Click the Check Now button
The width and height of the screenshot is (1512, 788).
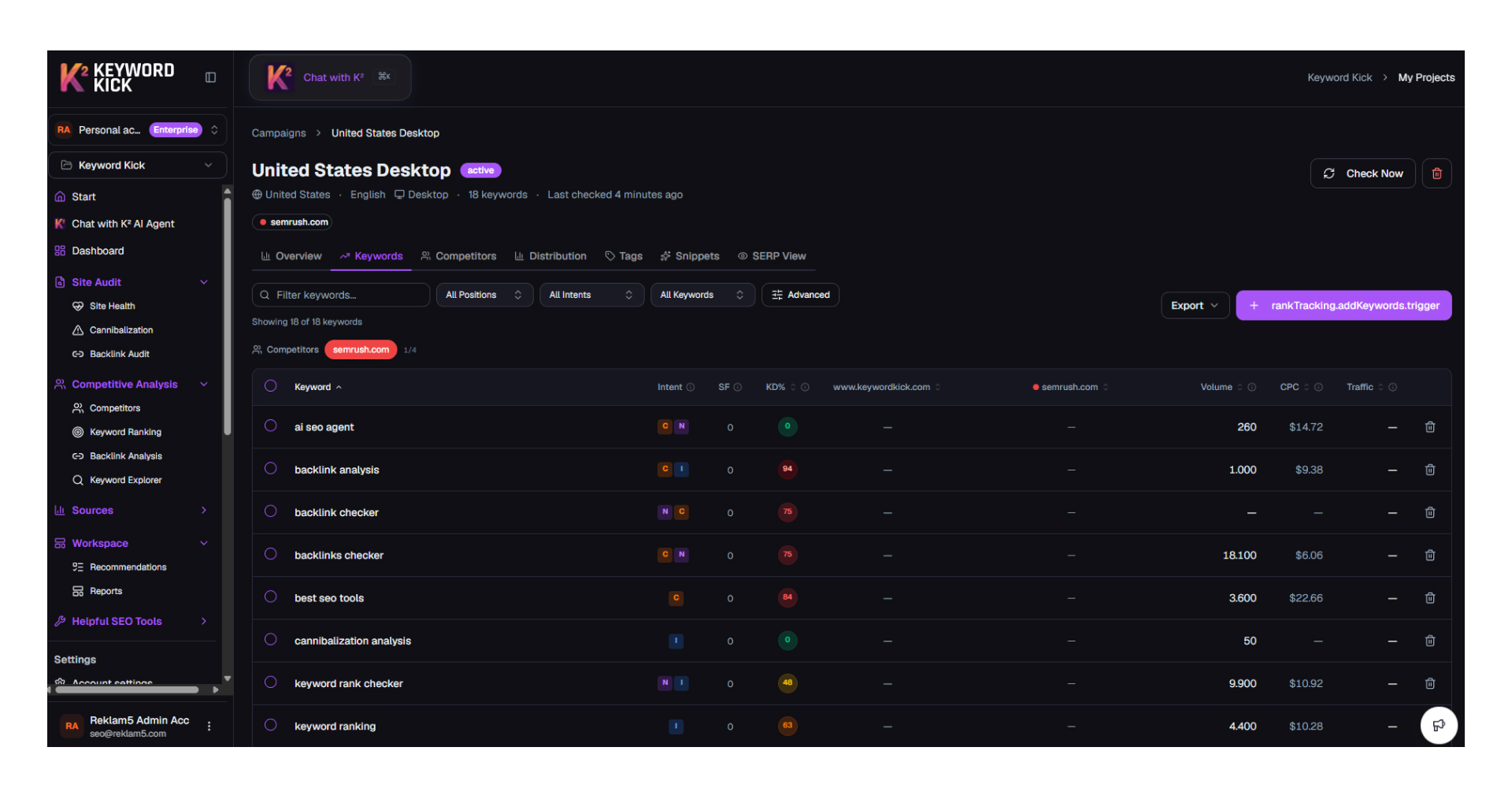[x=1362, y=173]
